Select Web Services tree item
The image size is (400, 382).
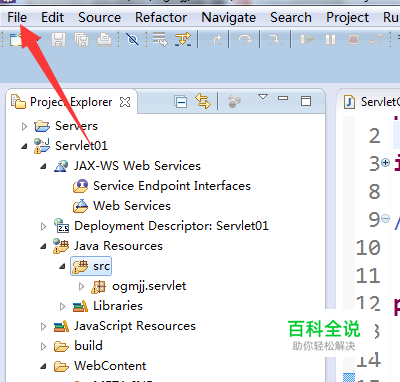132,206
